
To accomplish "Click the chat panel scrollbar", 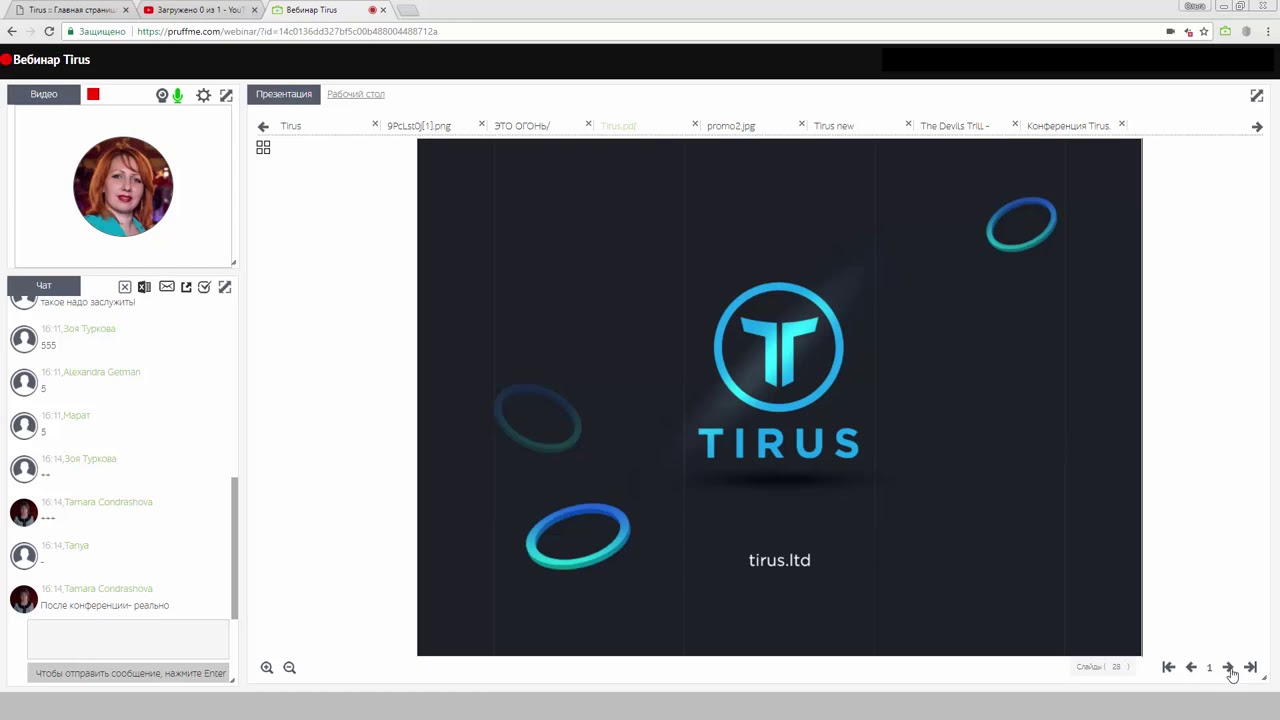I will [x=235, y=548].
